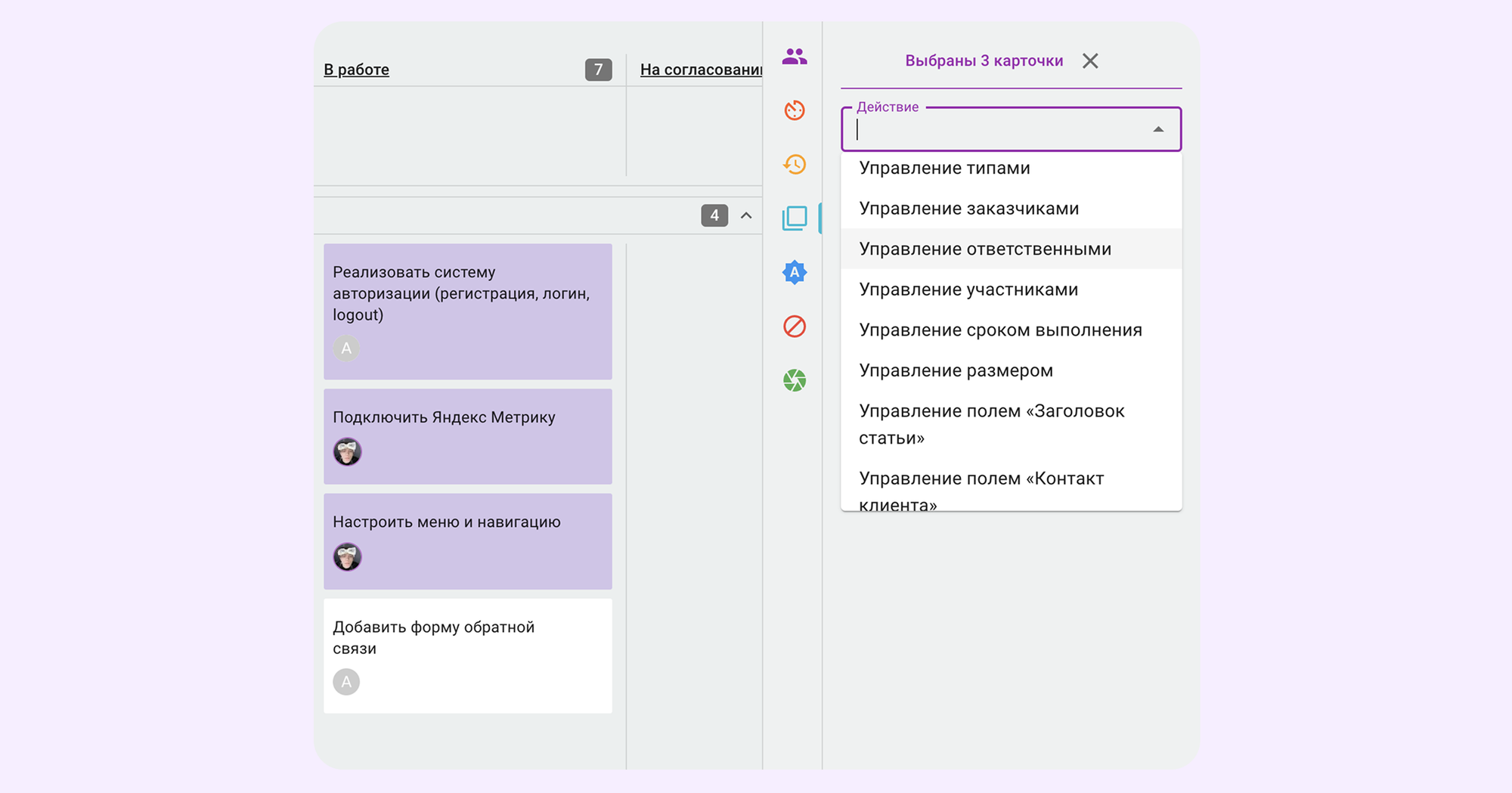Collapse the swimlane with the chevron
Screen dimensions: 1512x793
tap(746, 216)
